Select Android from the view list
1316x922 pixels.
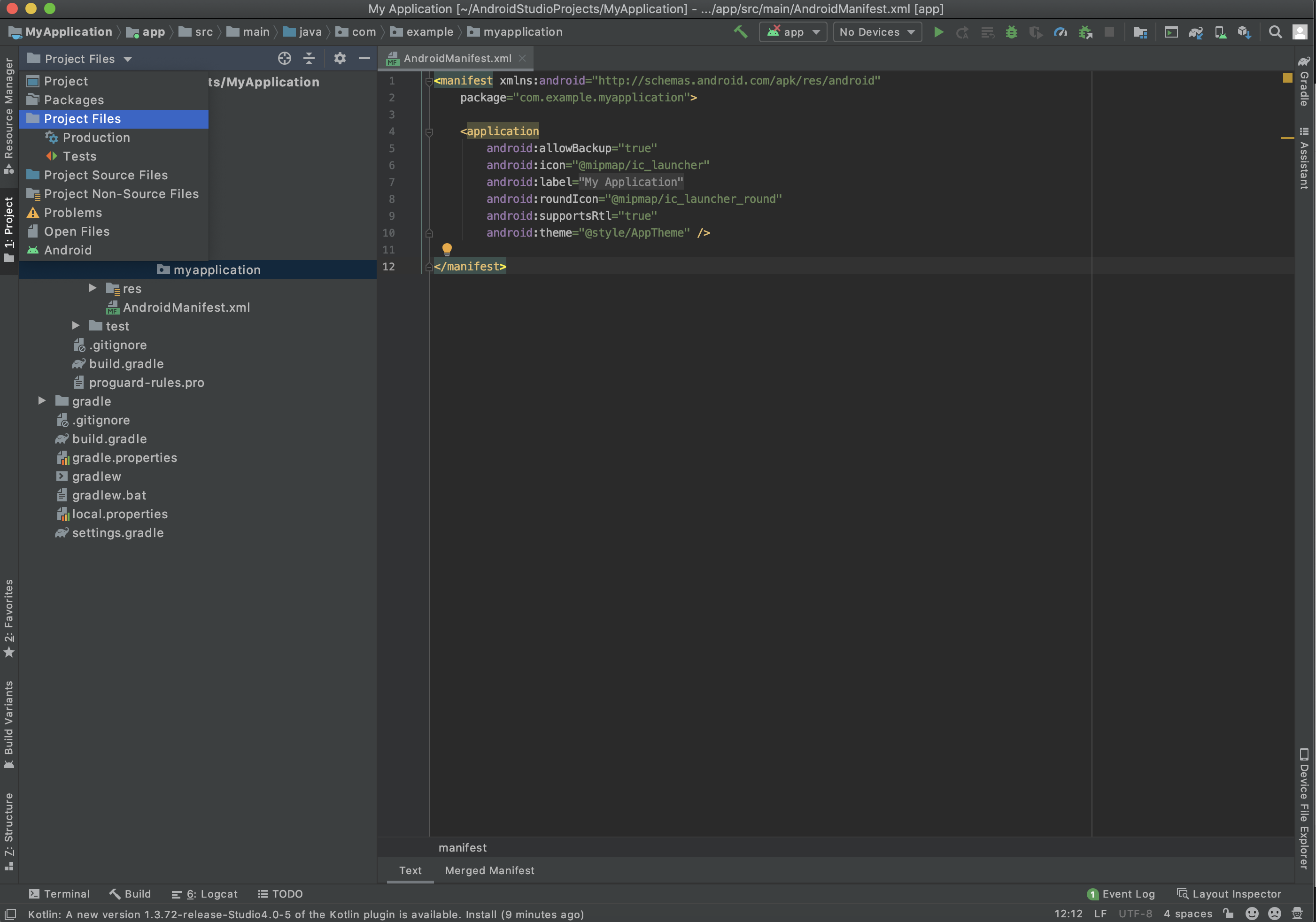click(x=68, y=250)
